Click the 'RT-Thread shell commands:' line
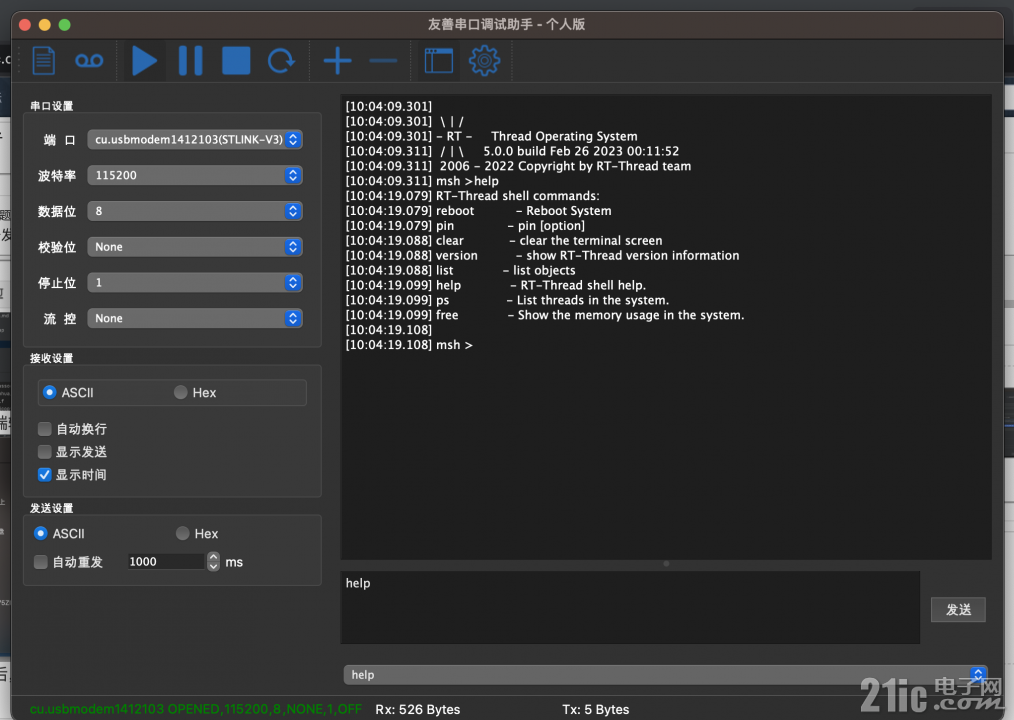The height and width of the screenshot is (720, 1014). coord(472,196)
